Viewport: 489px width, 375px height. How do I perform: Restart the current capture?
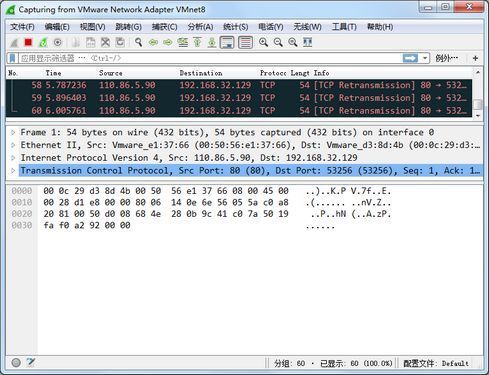coord(43,42)
